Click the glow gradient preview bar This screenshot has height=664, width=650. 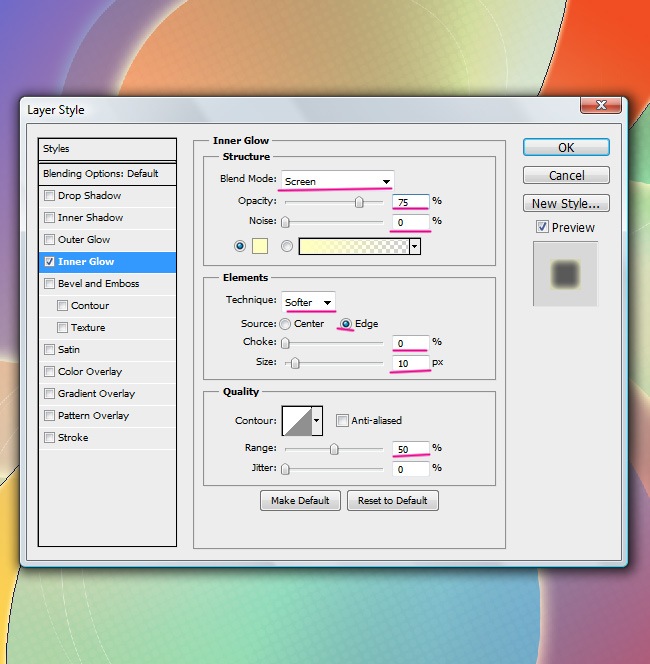[353, 246]
